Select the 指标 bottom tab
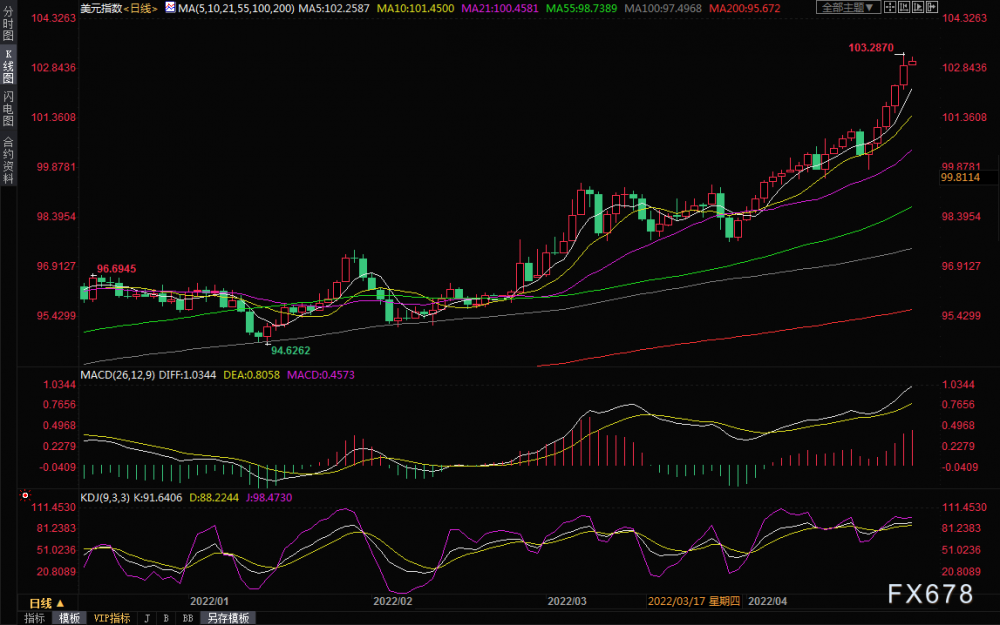 (x=34, y=618)
